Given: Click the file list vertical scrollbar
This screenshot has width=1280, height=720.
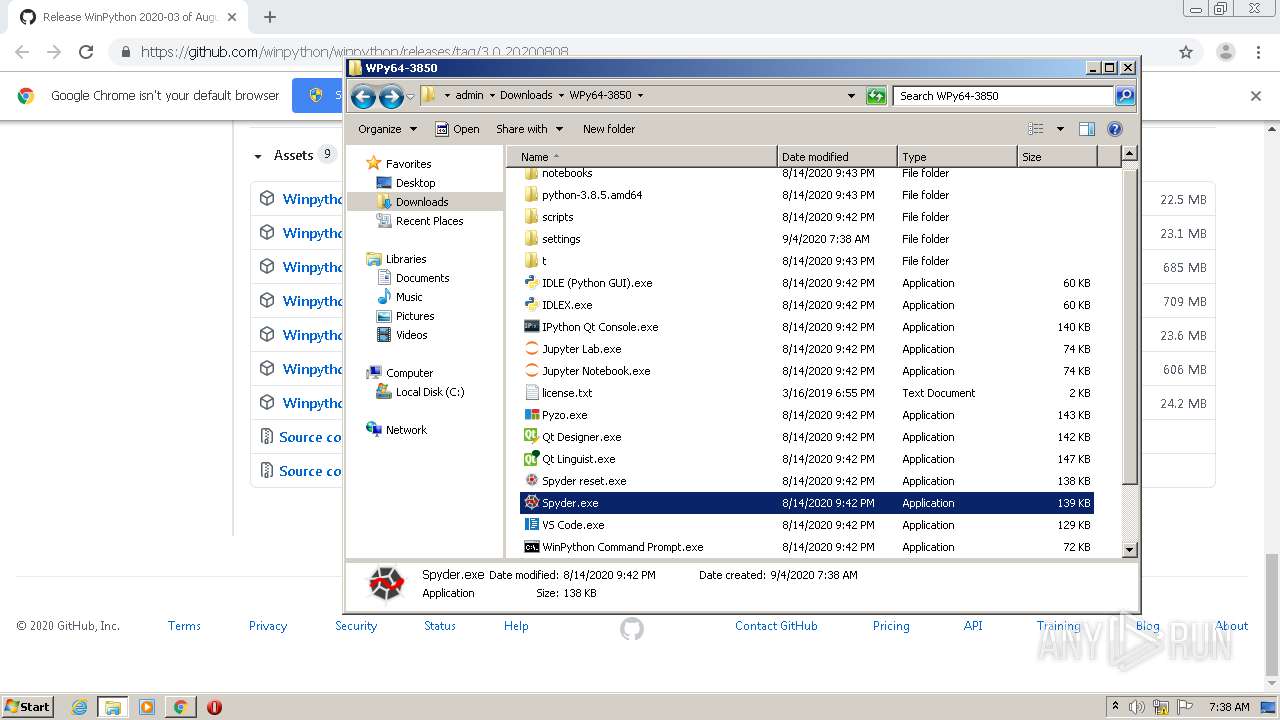Looking at the screenshot, I should pos(1129,328).
